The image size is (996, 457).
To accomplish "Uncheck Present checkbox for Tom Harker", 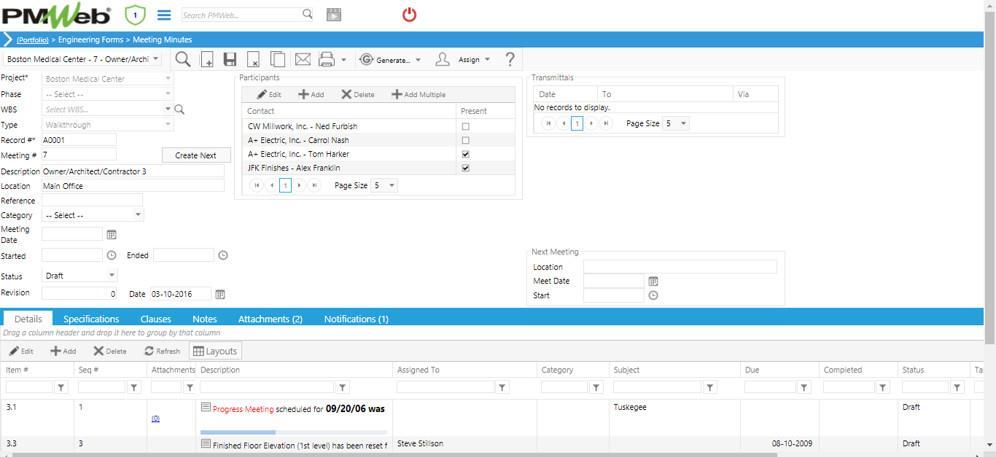I will click(466, 154).
